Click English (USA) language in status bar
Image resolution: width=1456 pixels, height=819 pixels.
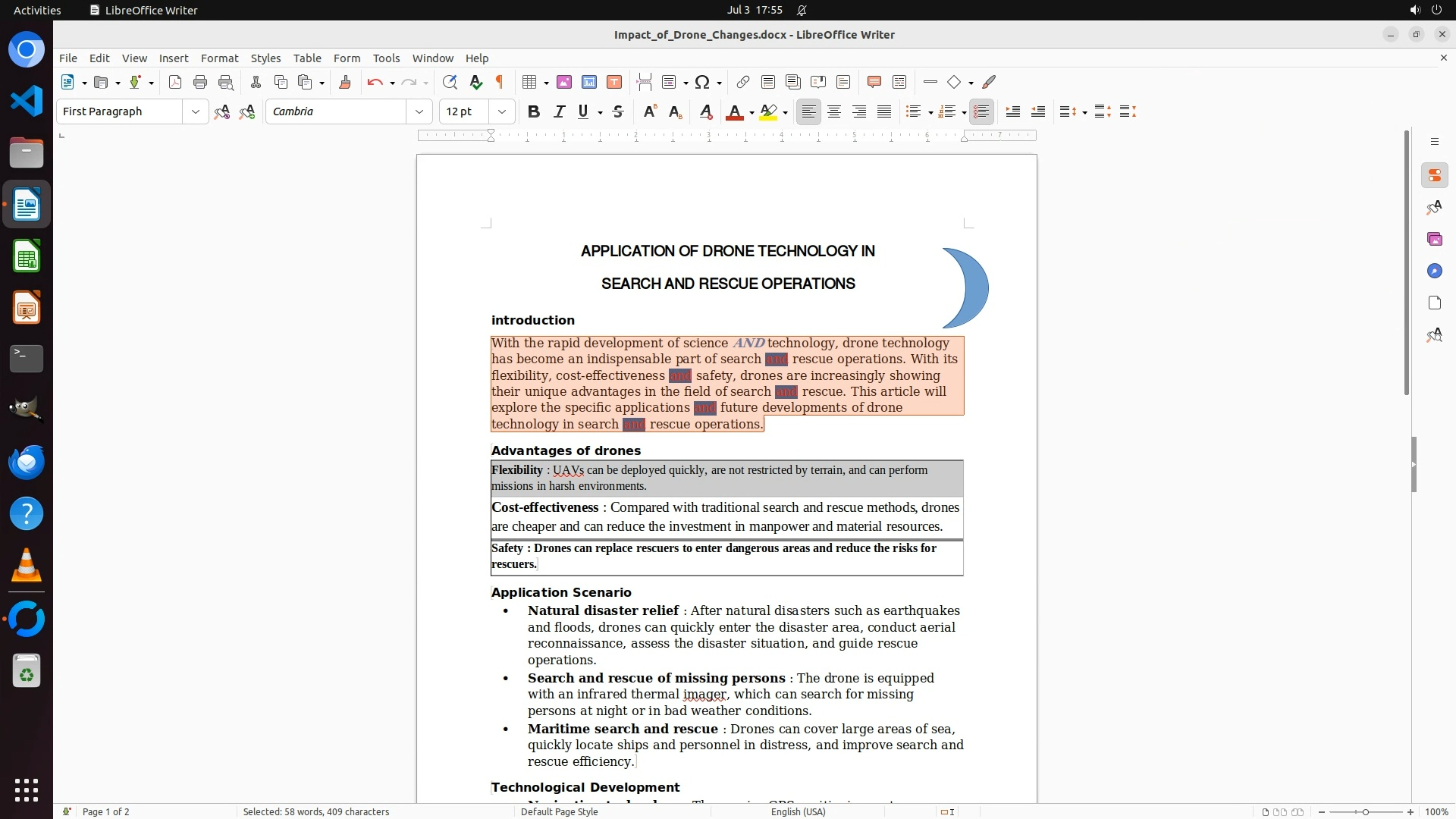798,811
